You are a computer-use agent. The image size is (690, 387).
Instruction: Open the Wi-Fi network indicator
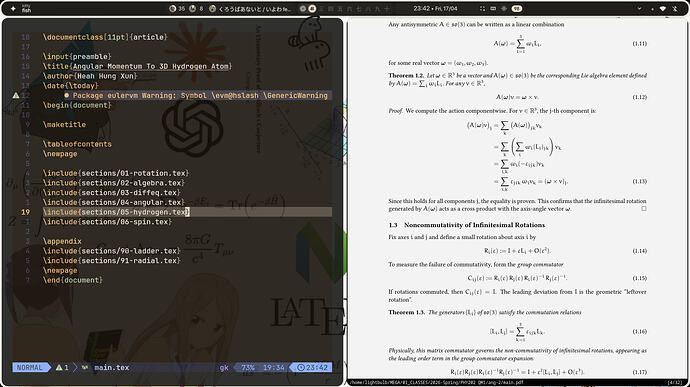point(663,8)
